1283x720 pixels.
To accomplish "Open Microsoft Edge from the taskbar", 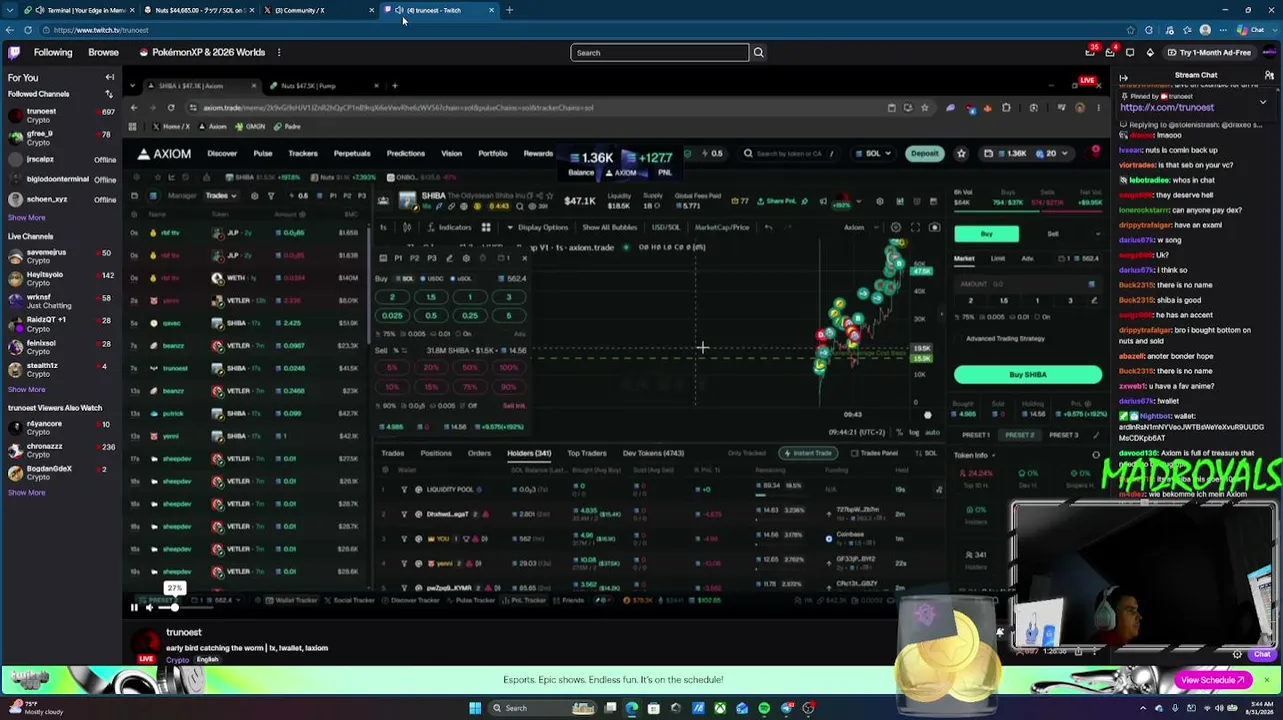I will (632, 708).
